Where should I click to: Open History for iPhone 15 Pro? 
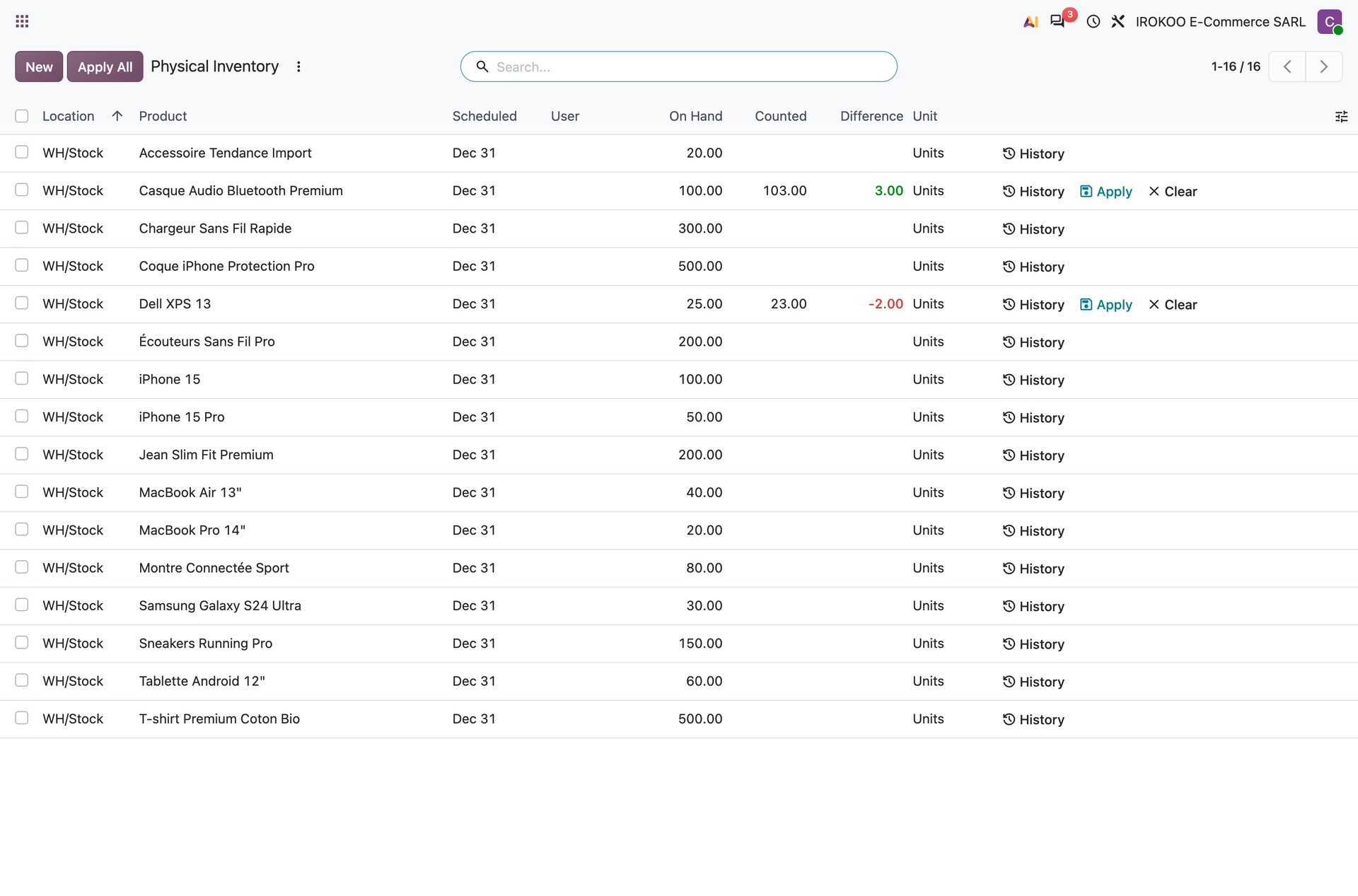[1033, 418]
